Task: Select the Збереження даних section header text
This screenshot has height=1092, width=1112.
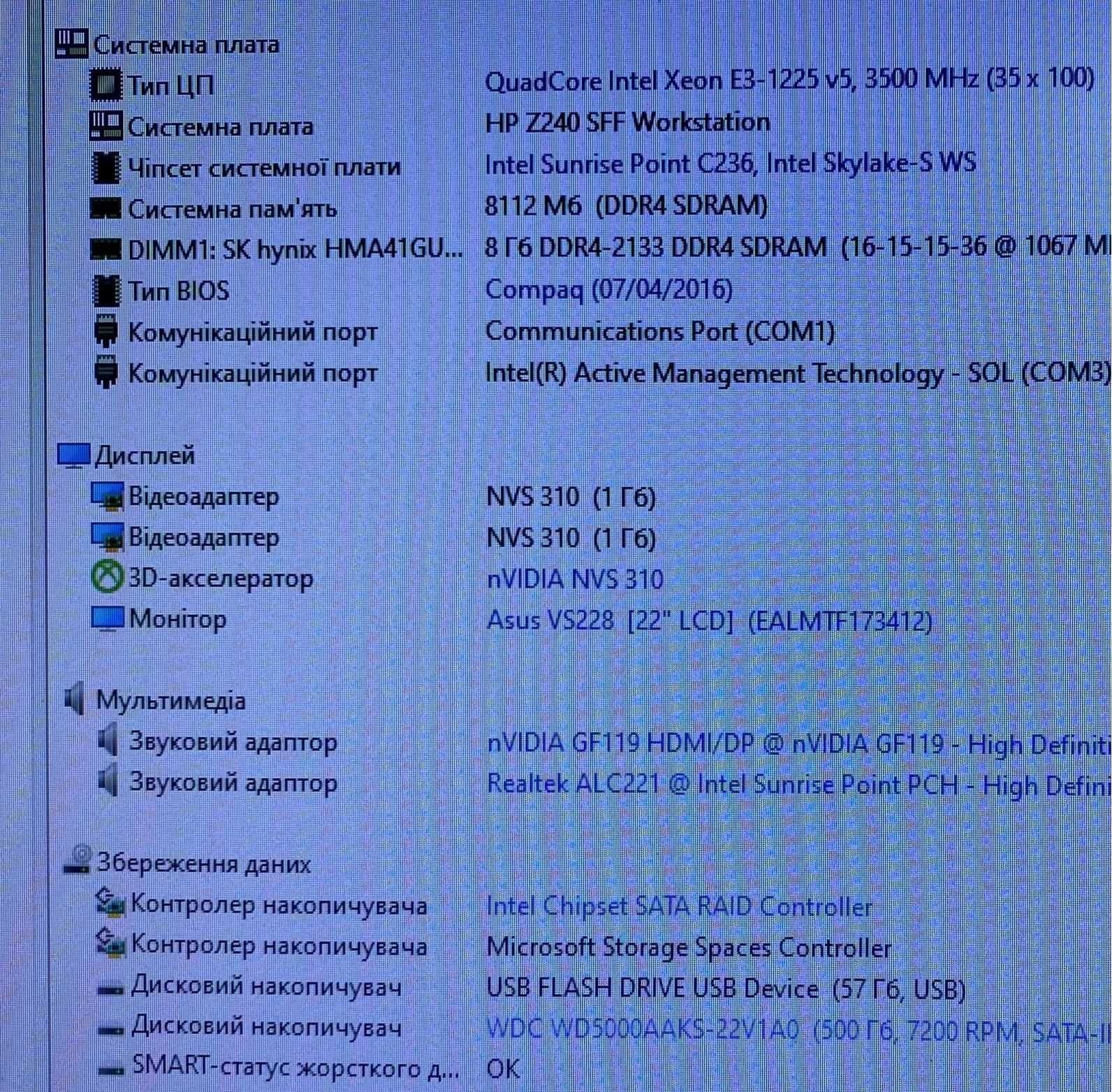Action: 203,864
